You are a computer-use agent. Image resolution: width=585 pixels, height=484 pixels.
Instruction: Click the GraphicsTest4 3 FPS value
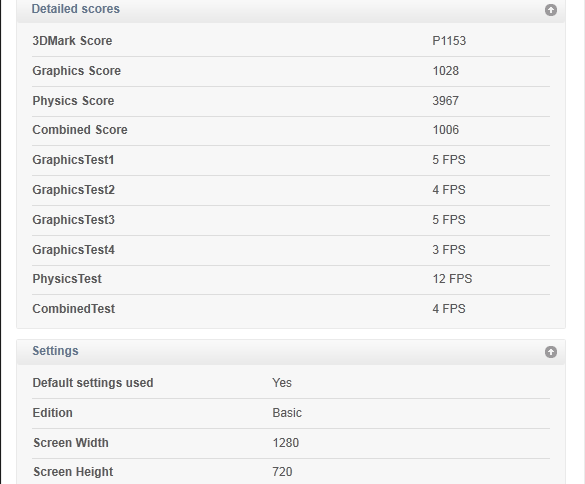449,250
